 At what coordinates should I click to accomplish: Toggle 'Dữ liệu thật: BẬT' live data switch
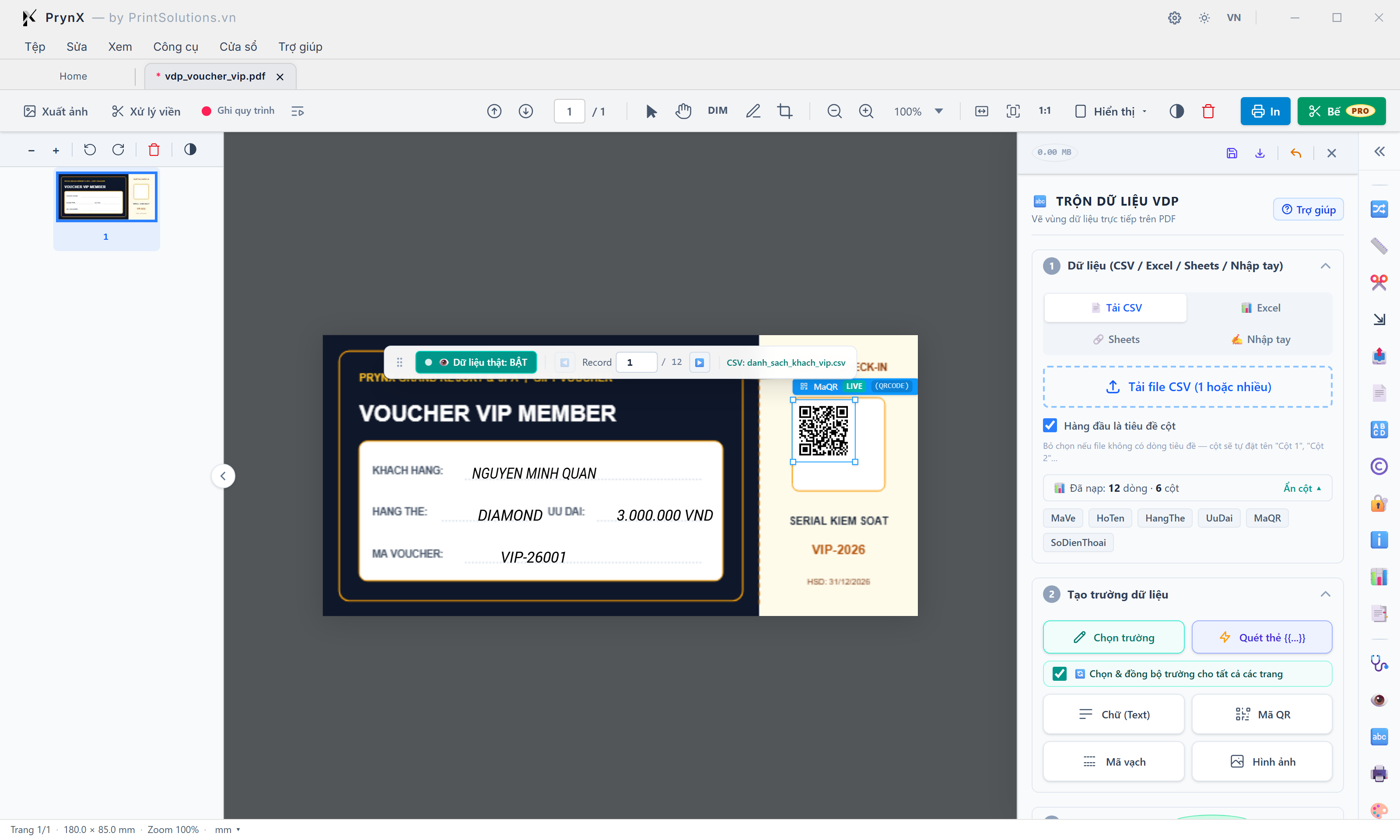pos(476,362)
